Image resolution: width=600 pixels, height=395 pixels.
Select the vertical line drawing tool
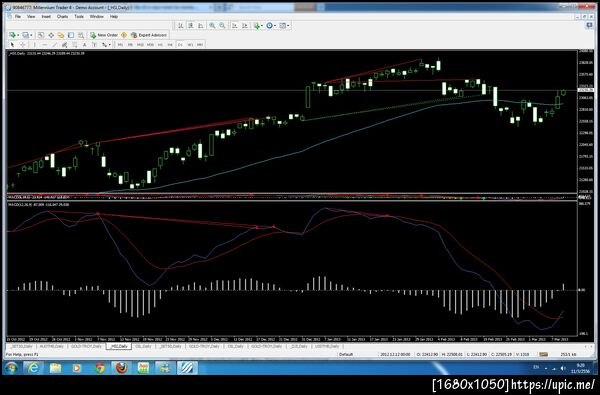point(34,44)
